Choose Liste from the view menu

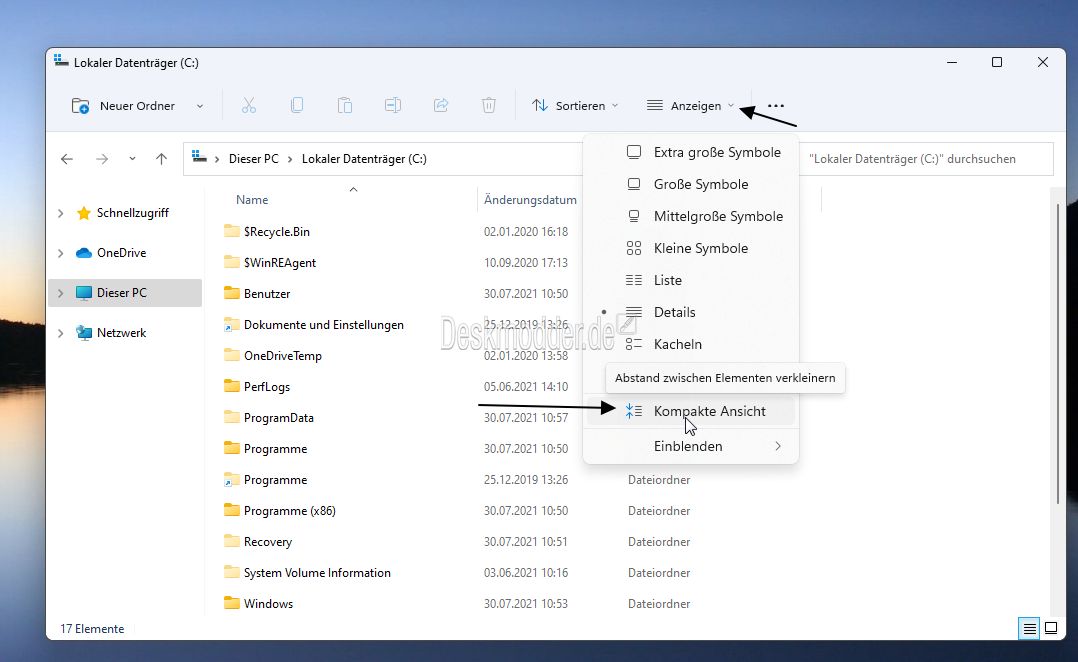(x=691, y=280)
